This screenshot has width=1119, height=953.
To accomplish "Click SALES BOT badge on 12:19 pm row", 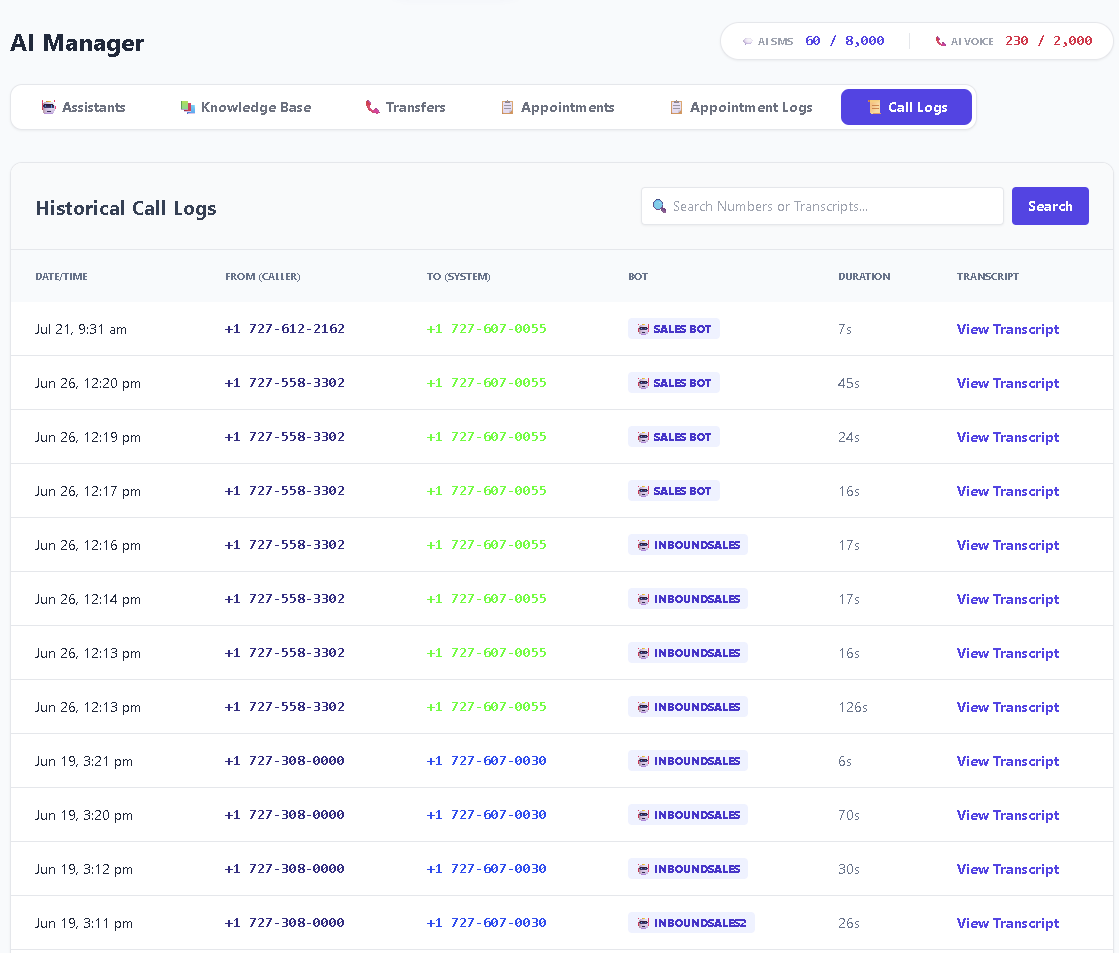I will (x=674, y=437).
